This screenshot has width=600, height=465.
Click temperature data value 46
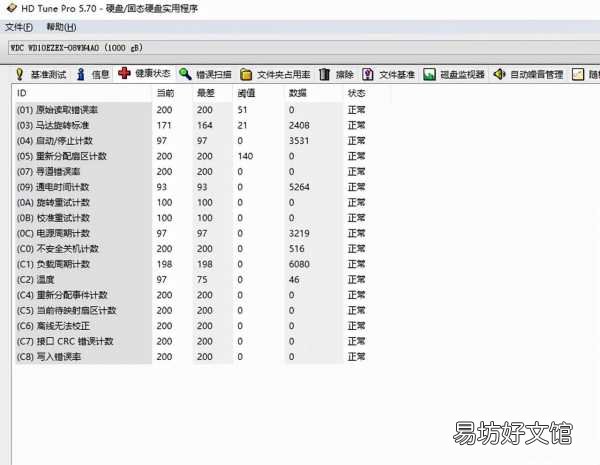(x=294, y=280)
